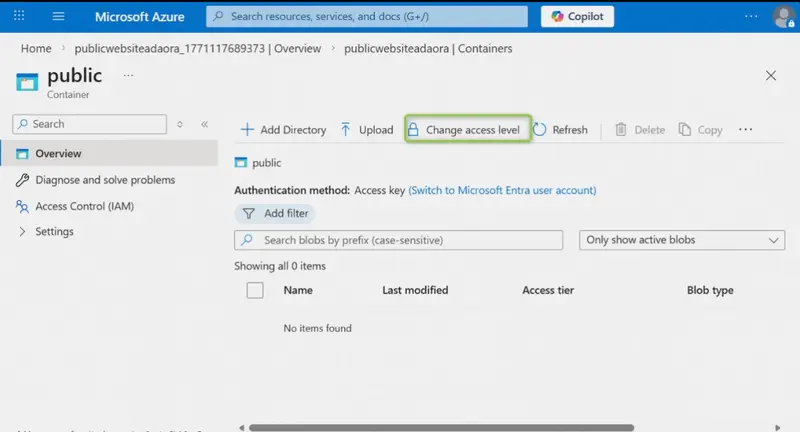
Task: Tick the select-all blobs checkbox
Action: click(255, 290)
